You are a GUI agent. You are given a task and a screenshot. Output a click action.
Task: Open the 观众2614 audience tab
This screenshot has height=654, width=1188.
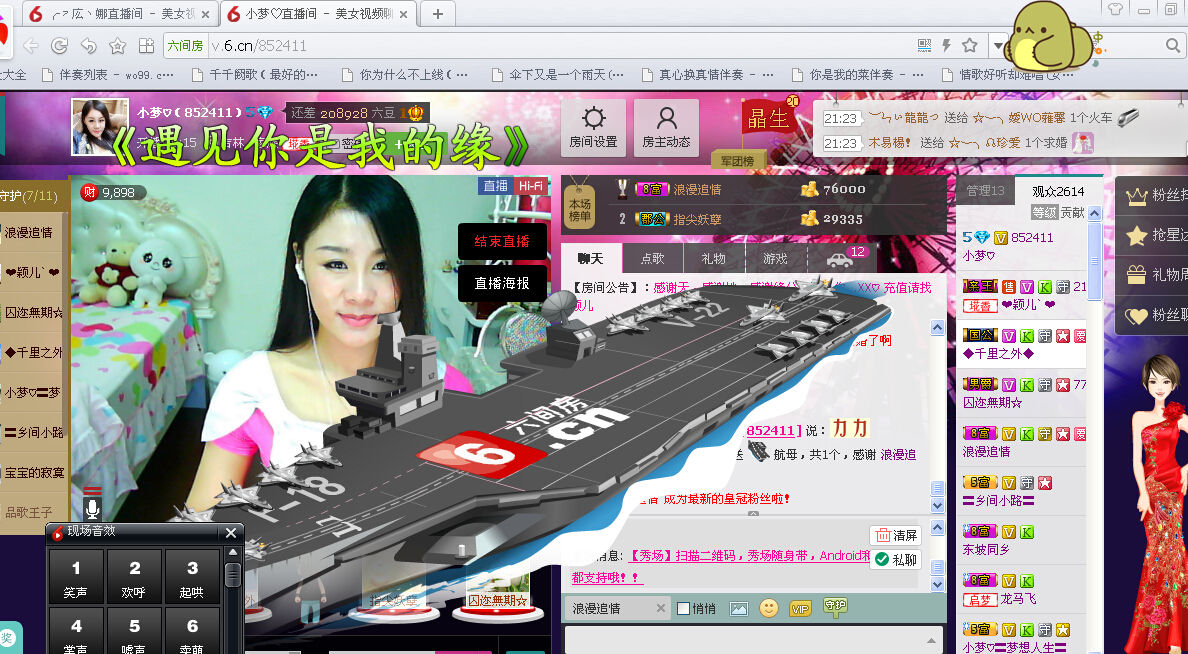(x=1058, y=191)
